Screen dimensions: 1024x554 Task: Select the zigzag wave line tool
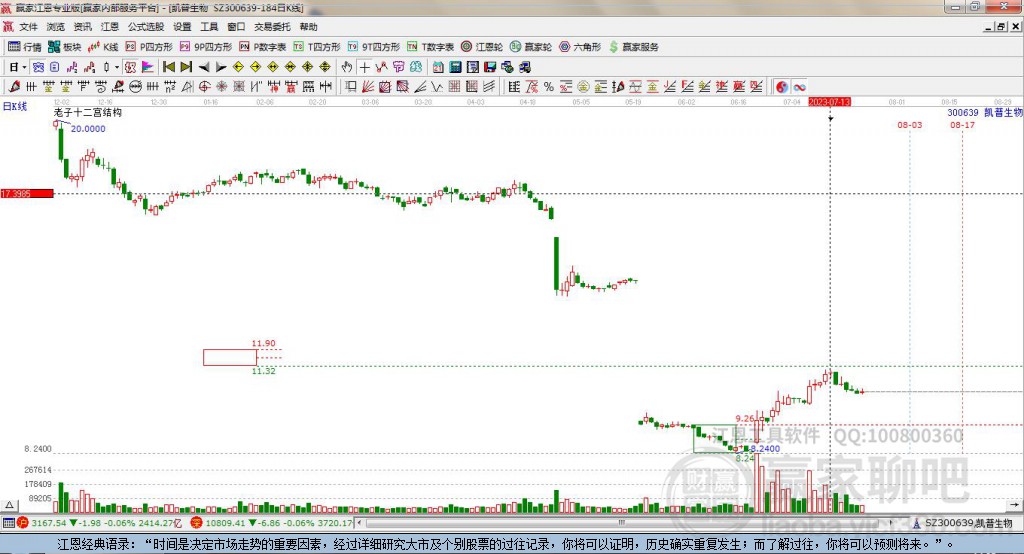pyautogui.click(x=436, y=87)
